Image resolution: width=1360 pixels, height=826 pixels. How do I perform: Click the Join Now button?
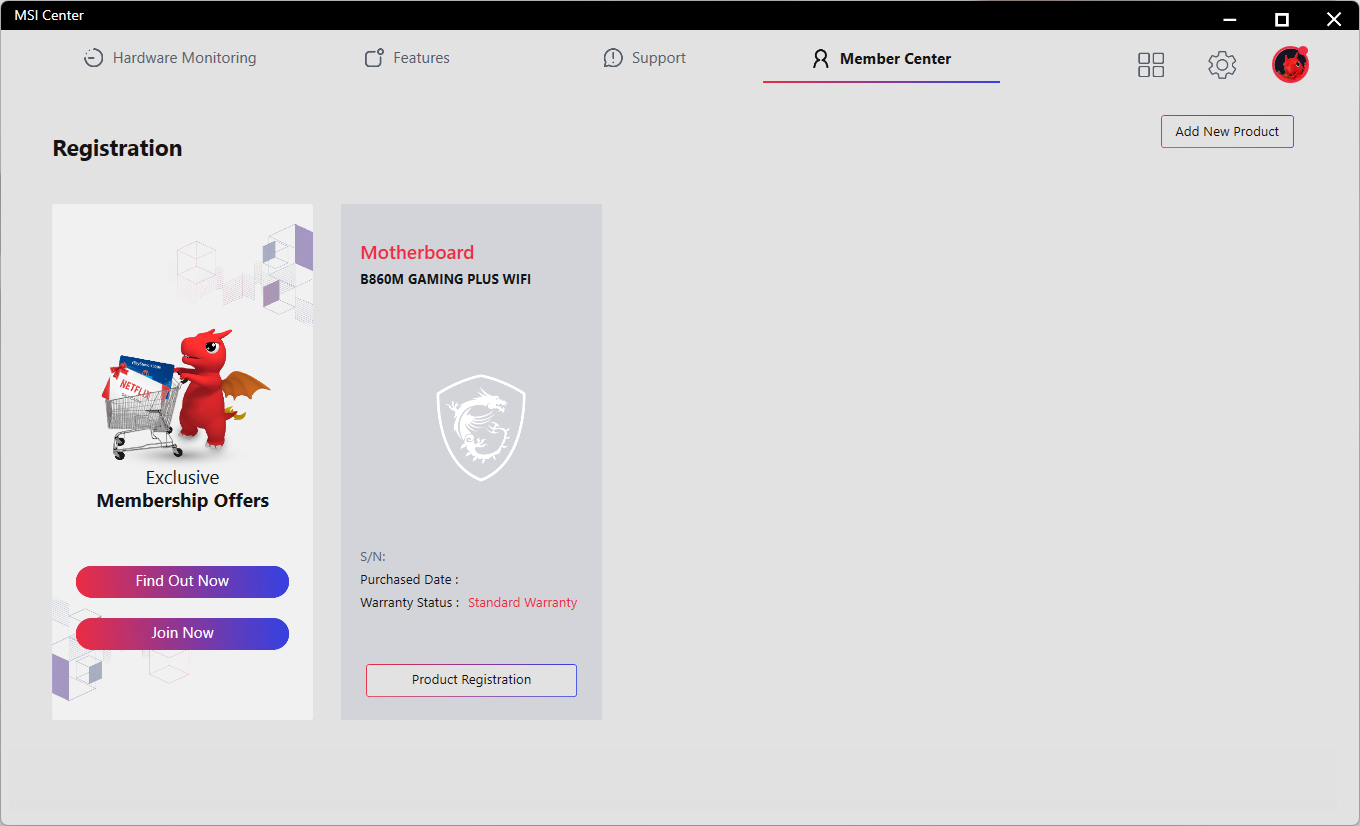tap(182, 633)
